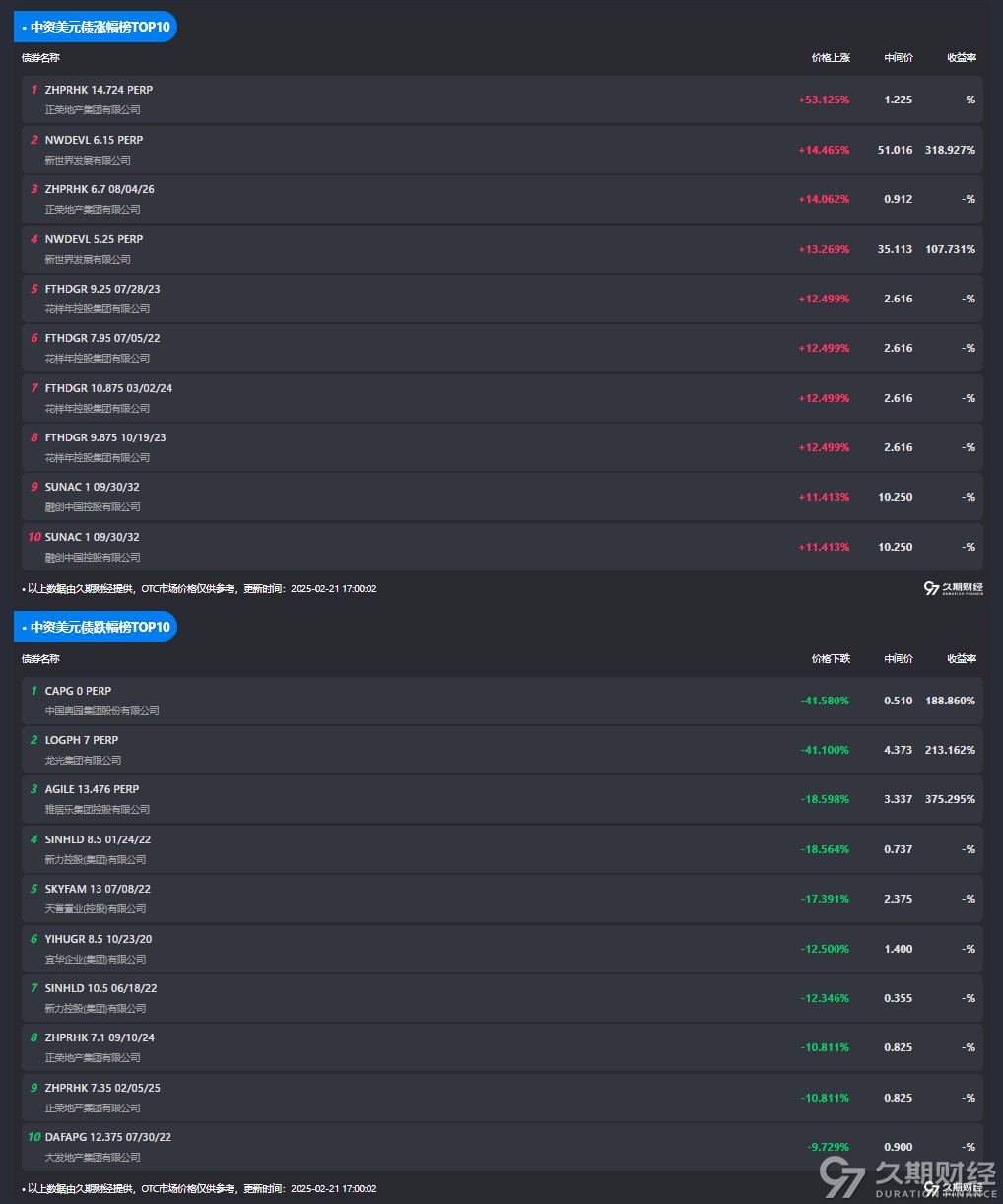The image size is (1003, 1204).
Task: Click the -41.580% price drop for CAPG
Action: pyautogui.click(x=825, y=701)
